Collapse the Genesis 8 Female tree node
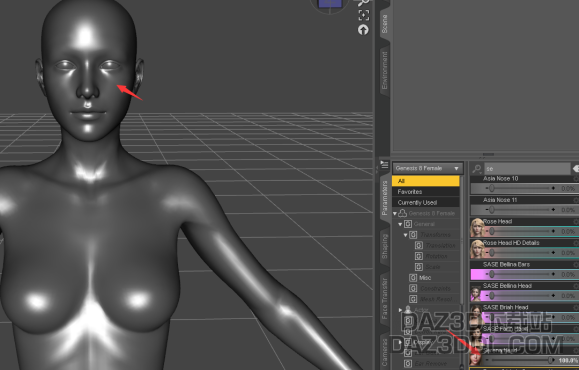Image resolution: width=579 pixels, height=370 pixels. pyautogui.click(x=395, y=213)
